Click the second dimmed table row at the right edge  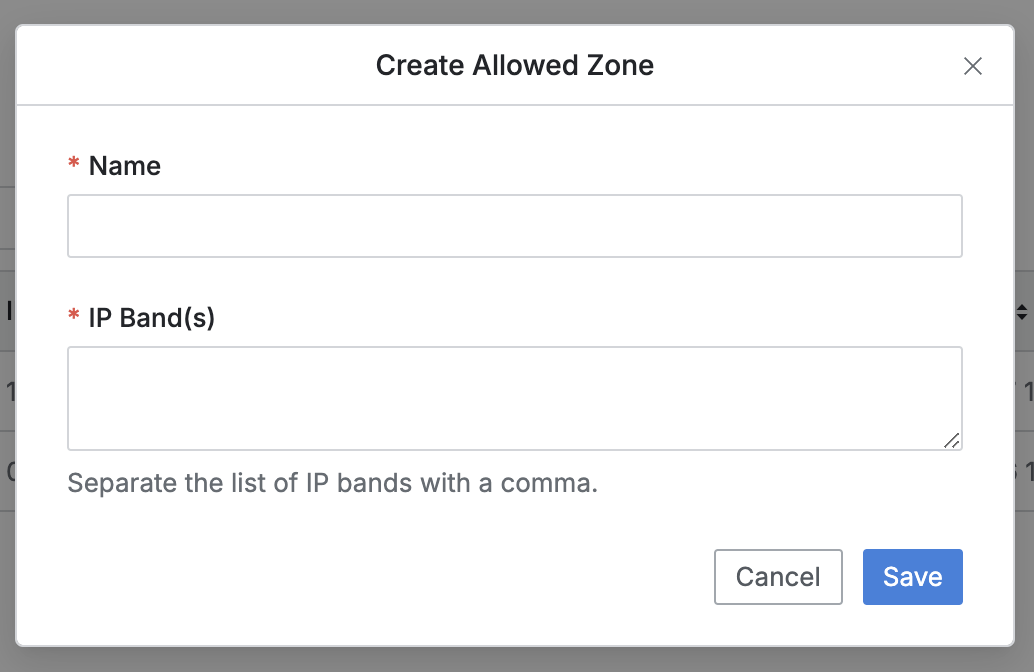[1024, 471]
